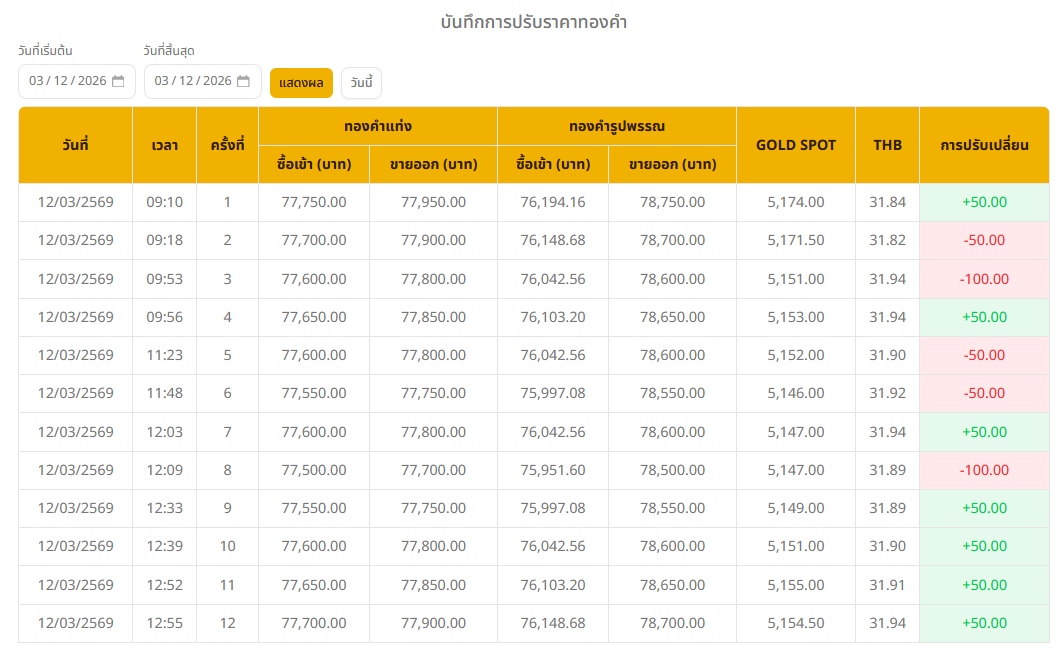Viewport: 1064px width, 654px height.
Task: Click the เวลา column header
Action: (x=164, y=145)
